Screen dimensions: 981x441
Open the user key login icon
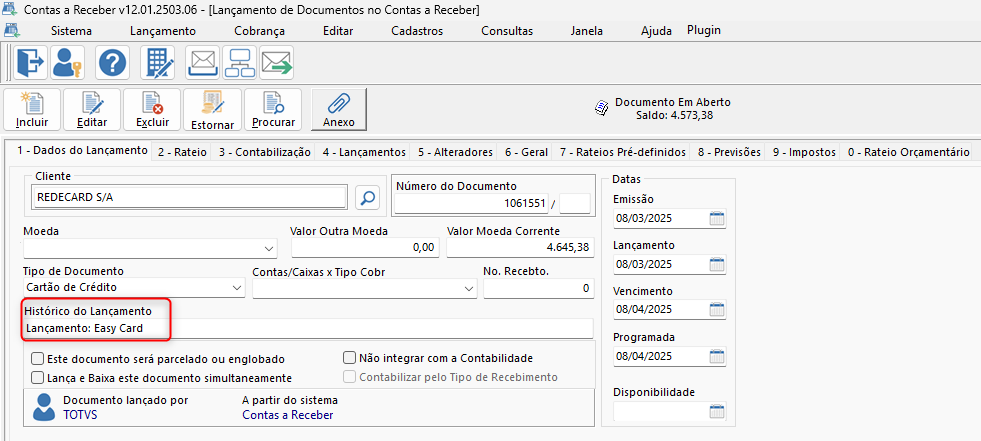(68, 63)
